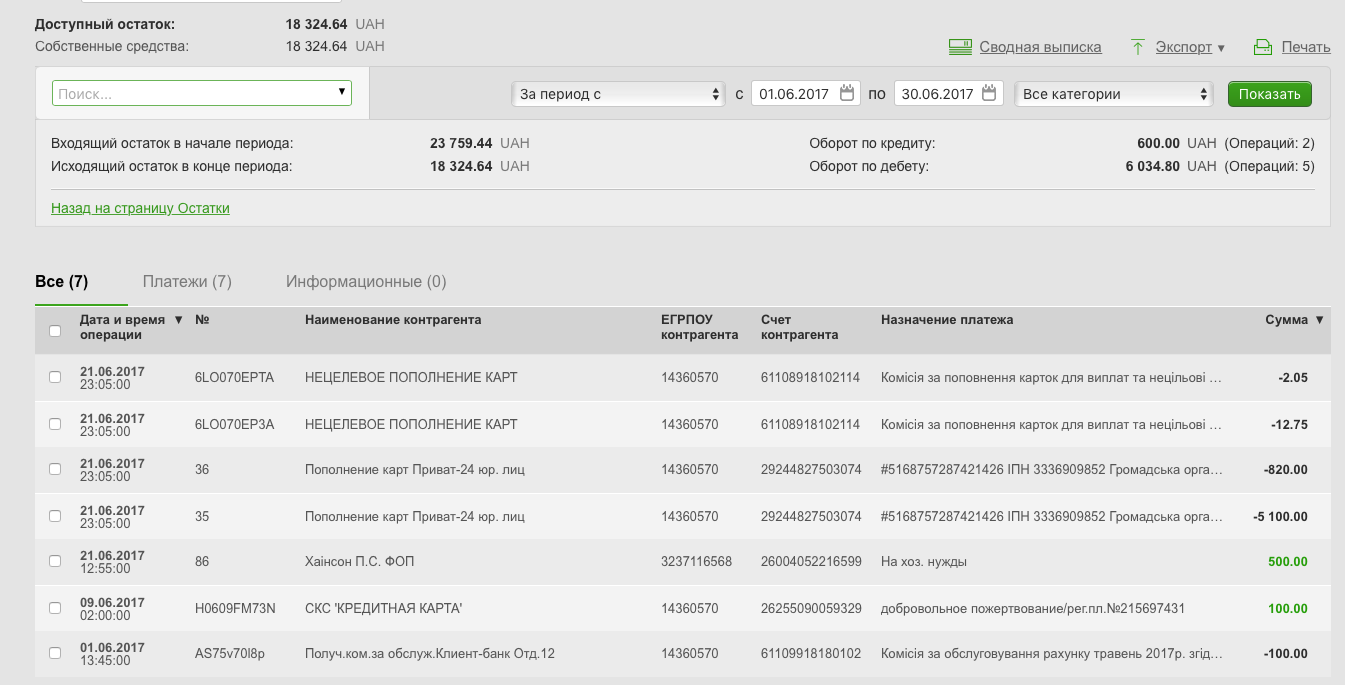The image size is (1345, 685).
Task: Open calendar picker for start date 01.06.2017
Action: coord(847,94)
